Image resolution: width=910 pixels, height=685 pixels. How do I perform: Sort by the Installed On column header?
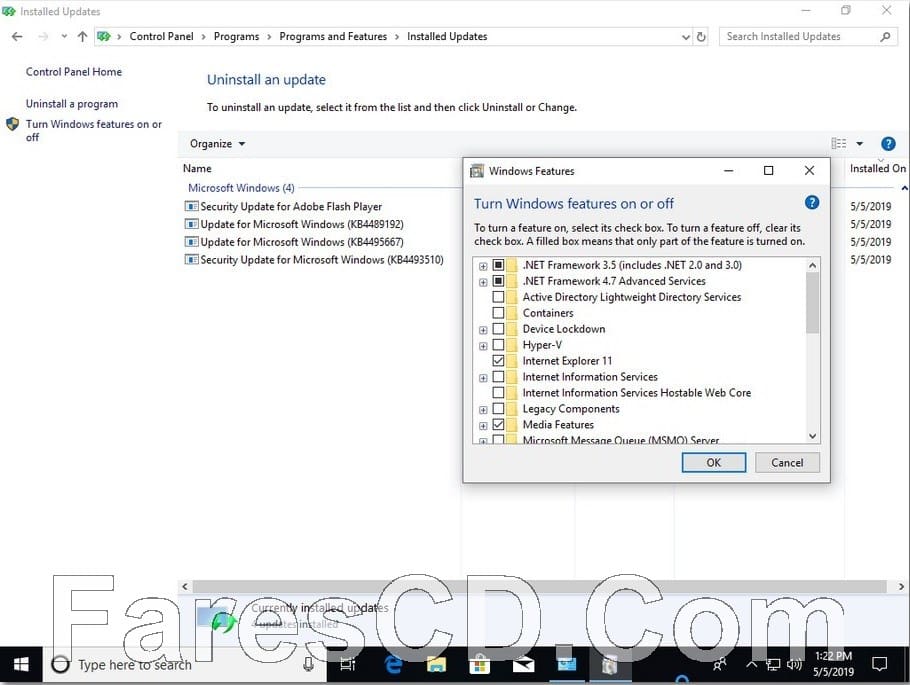pos(878,168)
